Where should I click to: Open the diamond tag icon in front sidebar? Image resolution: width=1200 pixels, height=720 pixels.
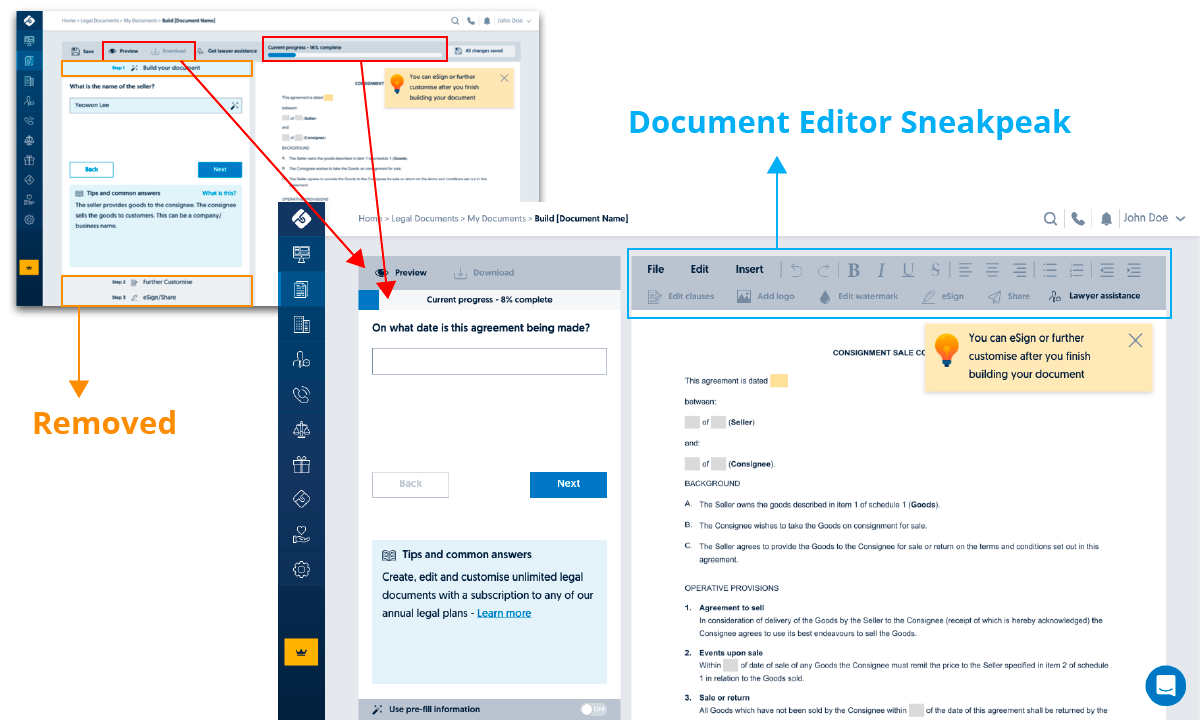[x=301, y=499]
